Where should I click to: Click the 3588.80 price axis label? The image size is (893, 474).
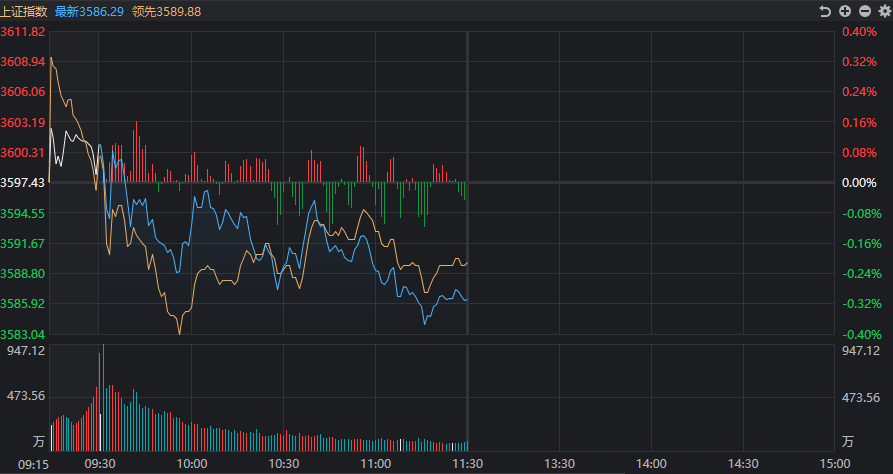23,274
